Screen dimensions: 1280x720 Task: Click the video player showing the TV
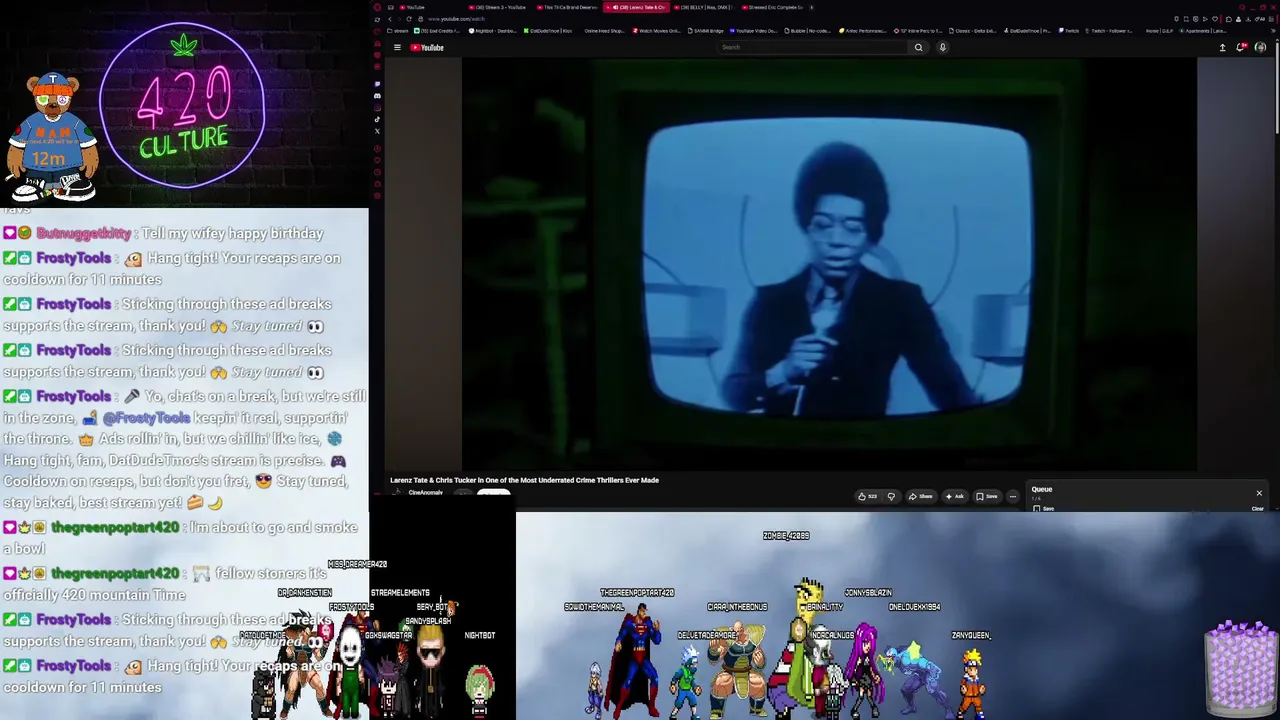(828, 265)
